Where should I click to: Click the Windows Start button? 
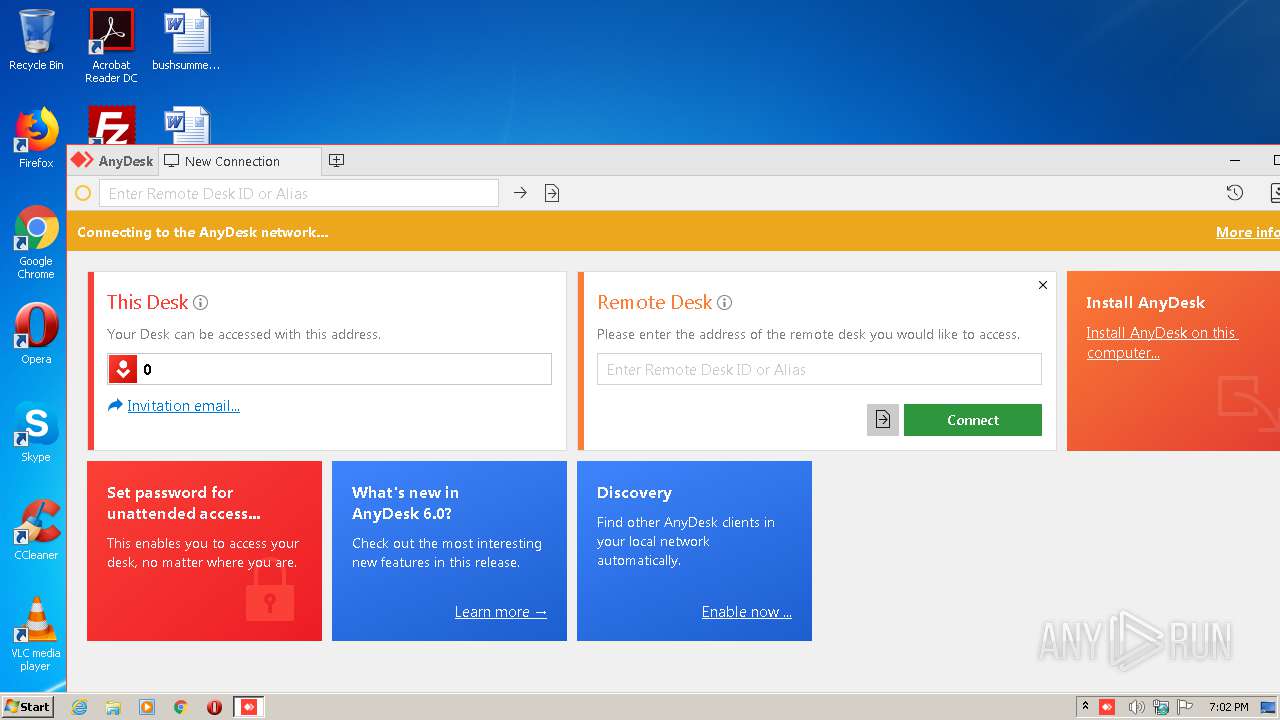[x=27, y=706]
